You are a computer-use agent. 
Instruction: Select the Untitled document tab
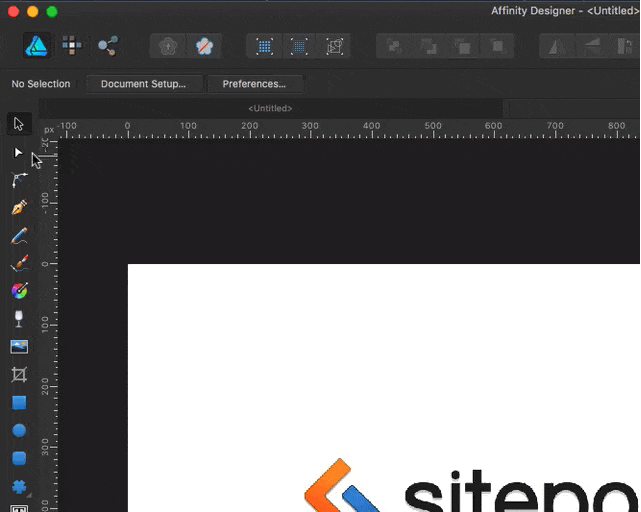pyautogui.click(x=270, y=108)
